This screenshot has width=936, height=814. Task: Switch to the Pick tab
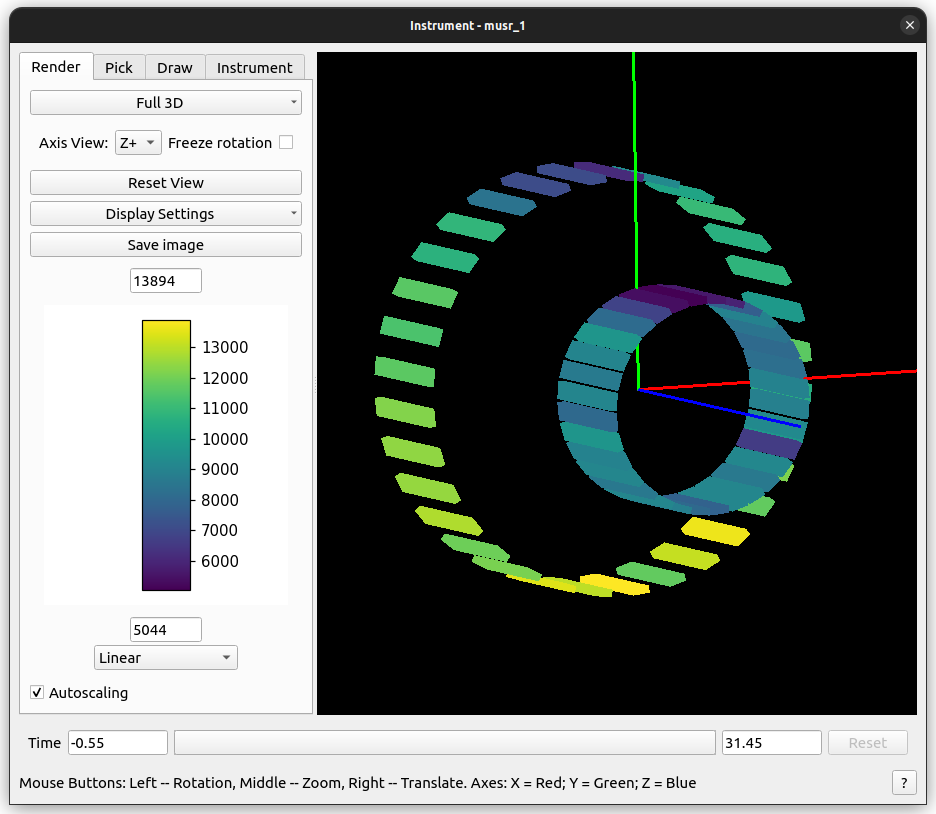(x=119, y=68)
